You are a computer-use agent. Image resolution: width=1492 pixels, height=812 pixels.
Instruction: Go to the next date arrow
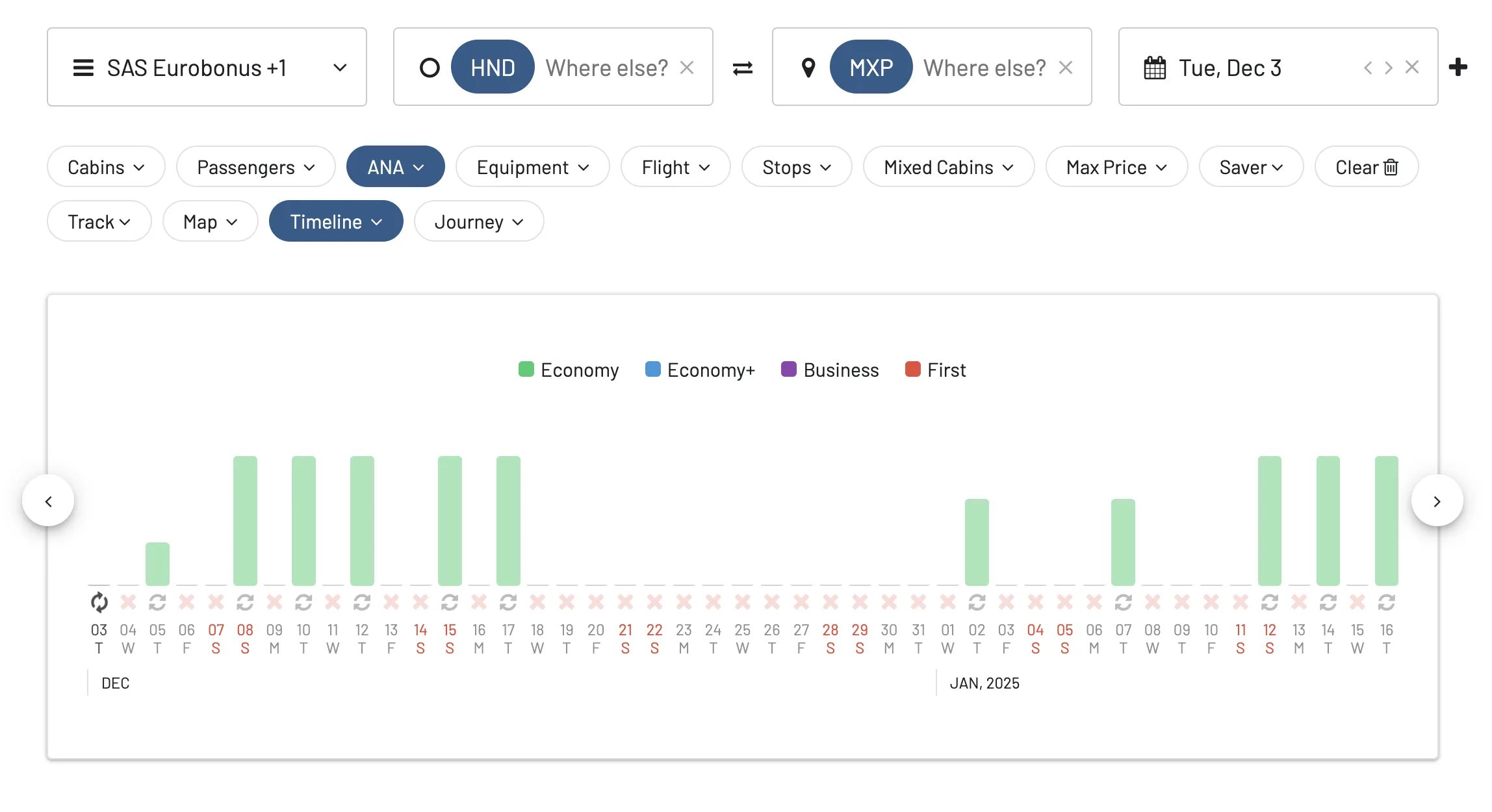pyautogui.click(x=1389, y=68)
